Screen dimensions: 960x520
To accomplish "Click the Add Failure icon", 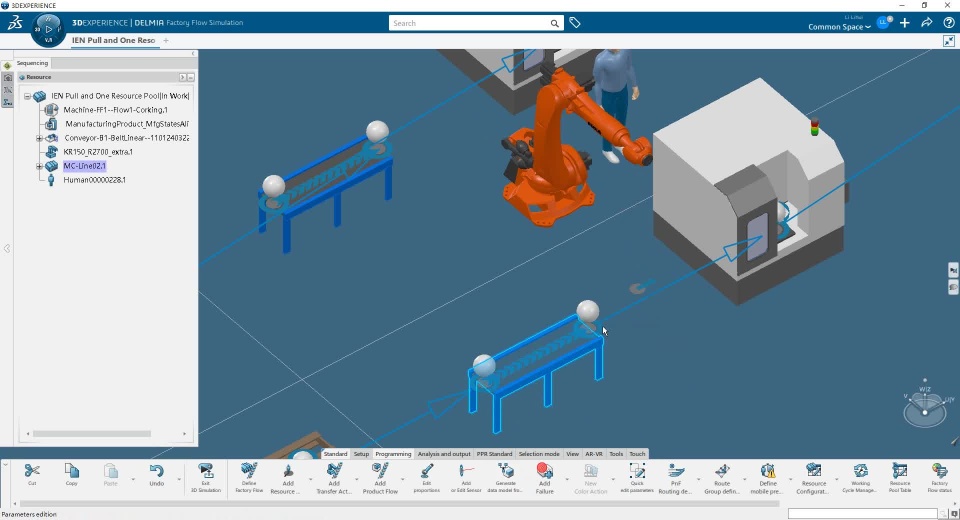I will click(x=544, y=470).
